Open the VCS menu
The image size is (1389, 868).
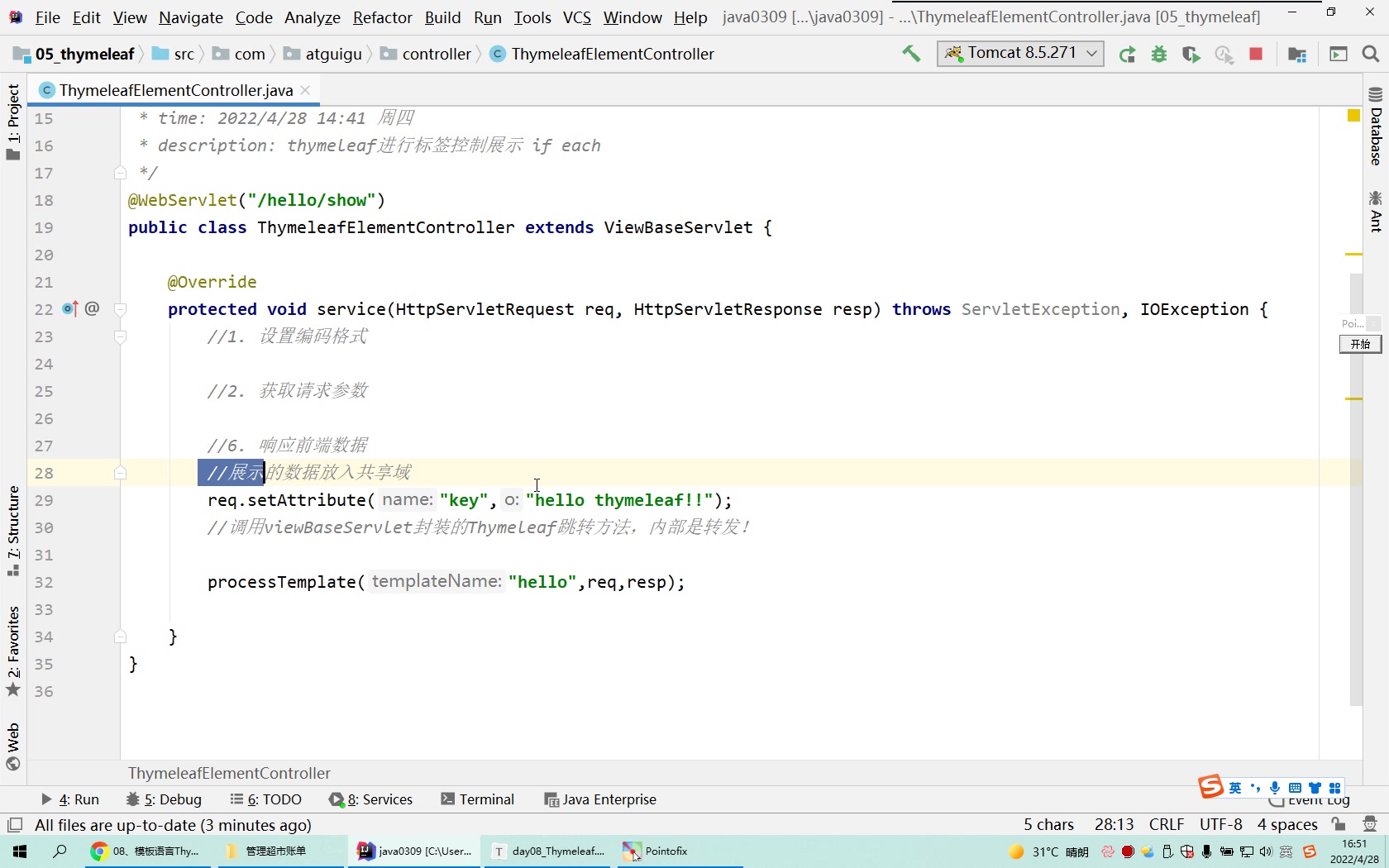click(x=577, y=17)
